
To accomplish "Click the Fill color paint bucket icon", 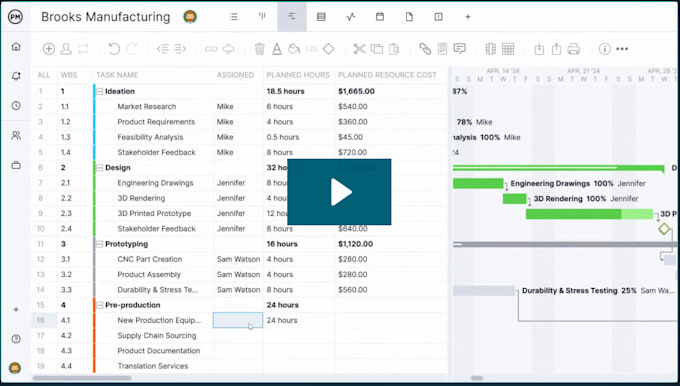I will 294,49.
